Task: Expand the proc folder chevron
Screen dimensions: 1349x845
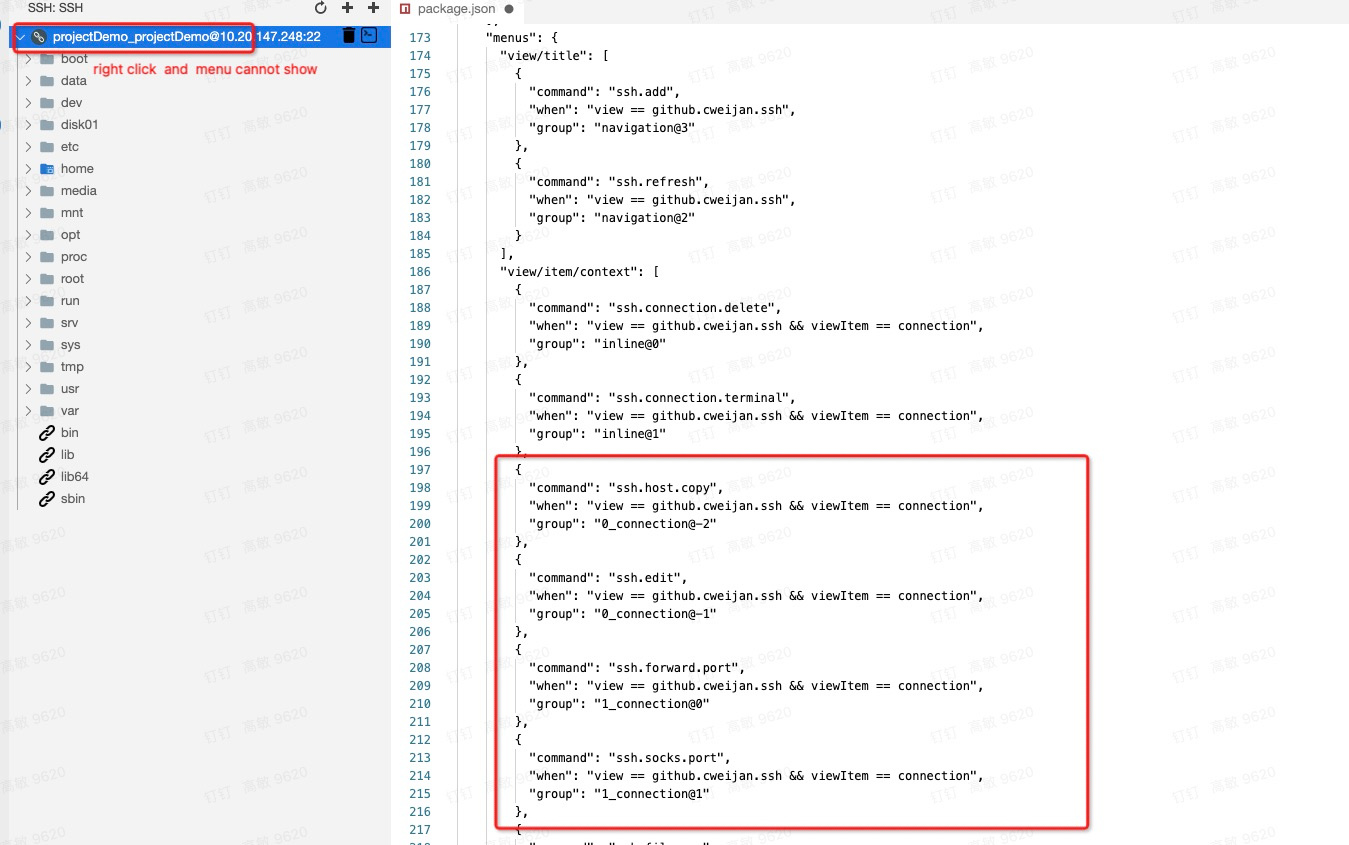Action: coord(29,257)
